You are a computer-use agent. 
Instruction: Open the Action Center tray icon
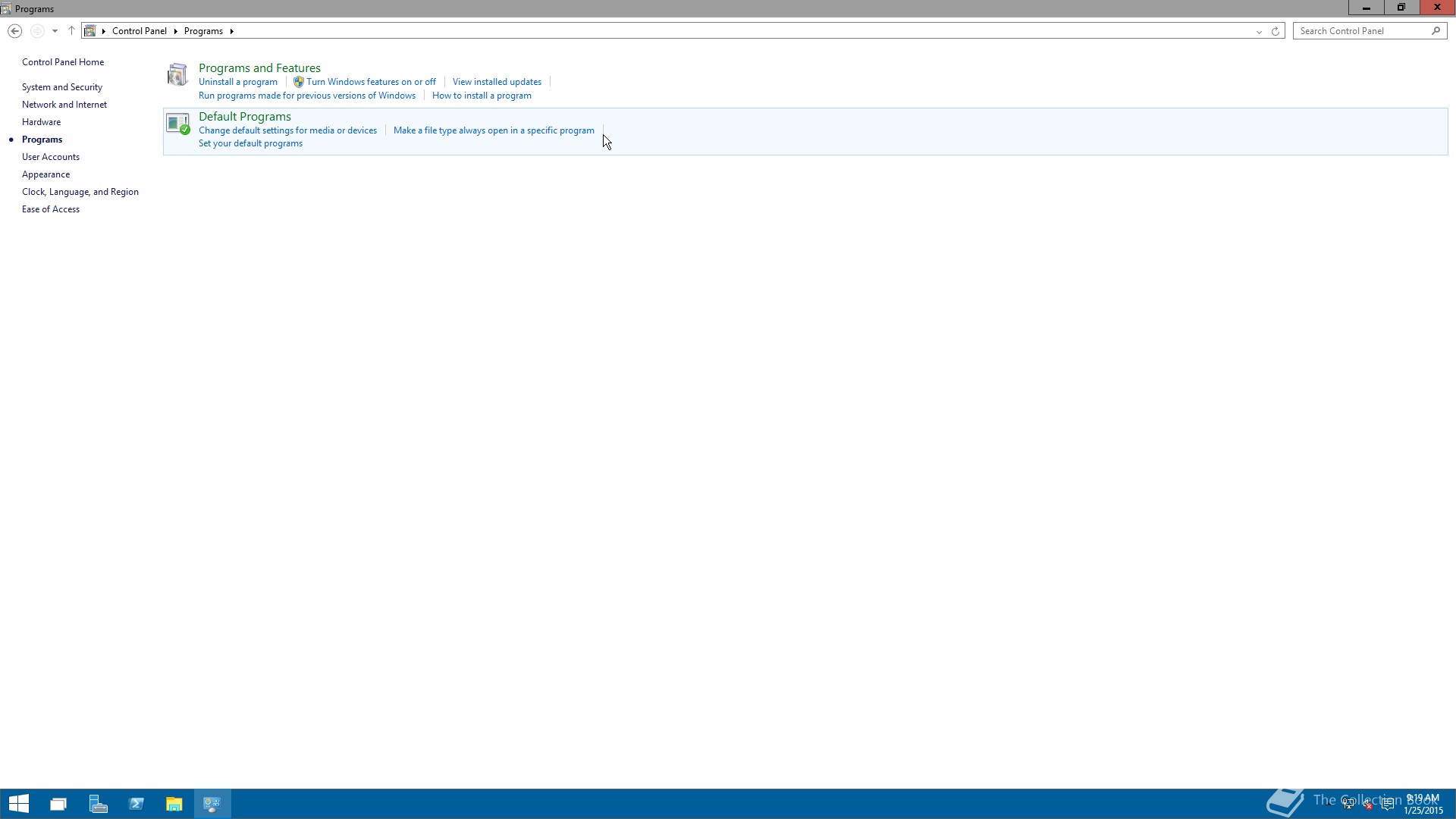pos(1388,805)
